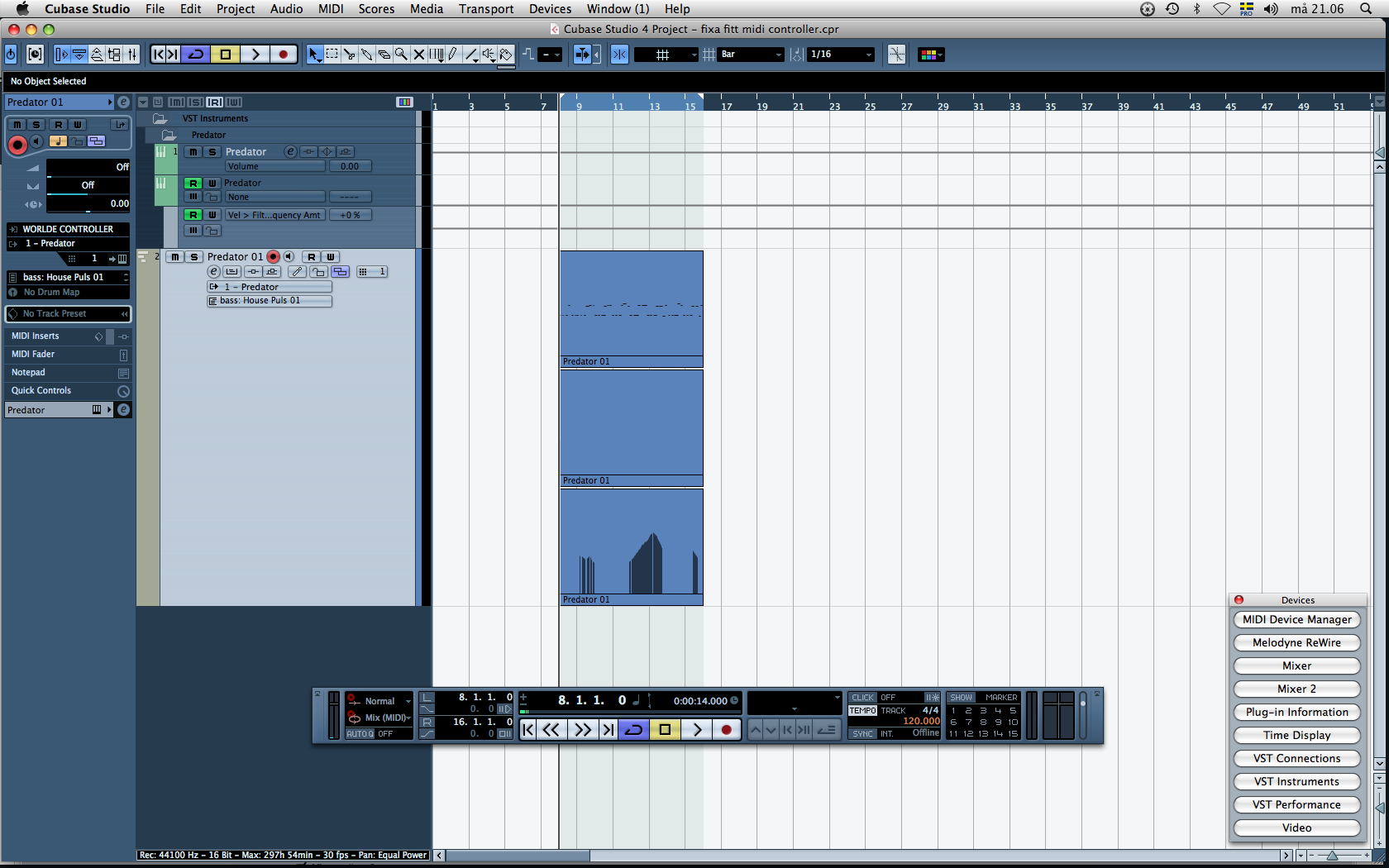The image size is (1389, 868).
Task: Select the bottom Predator 01 controller lane part
Action: pyautogui.click(x=632, y=546)
